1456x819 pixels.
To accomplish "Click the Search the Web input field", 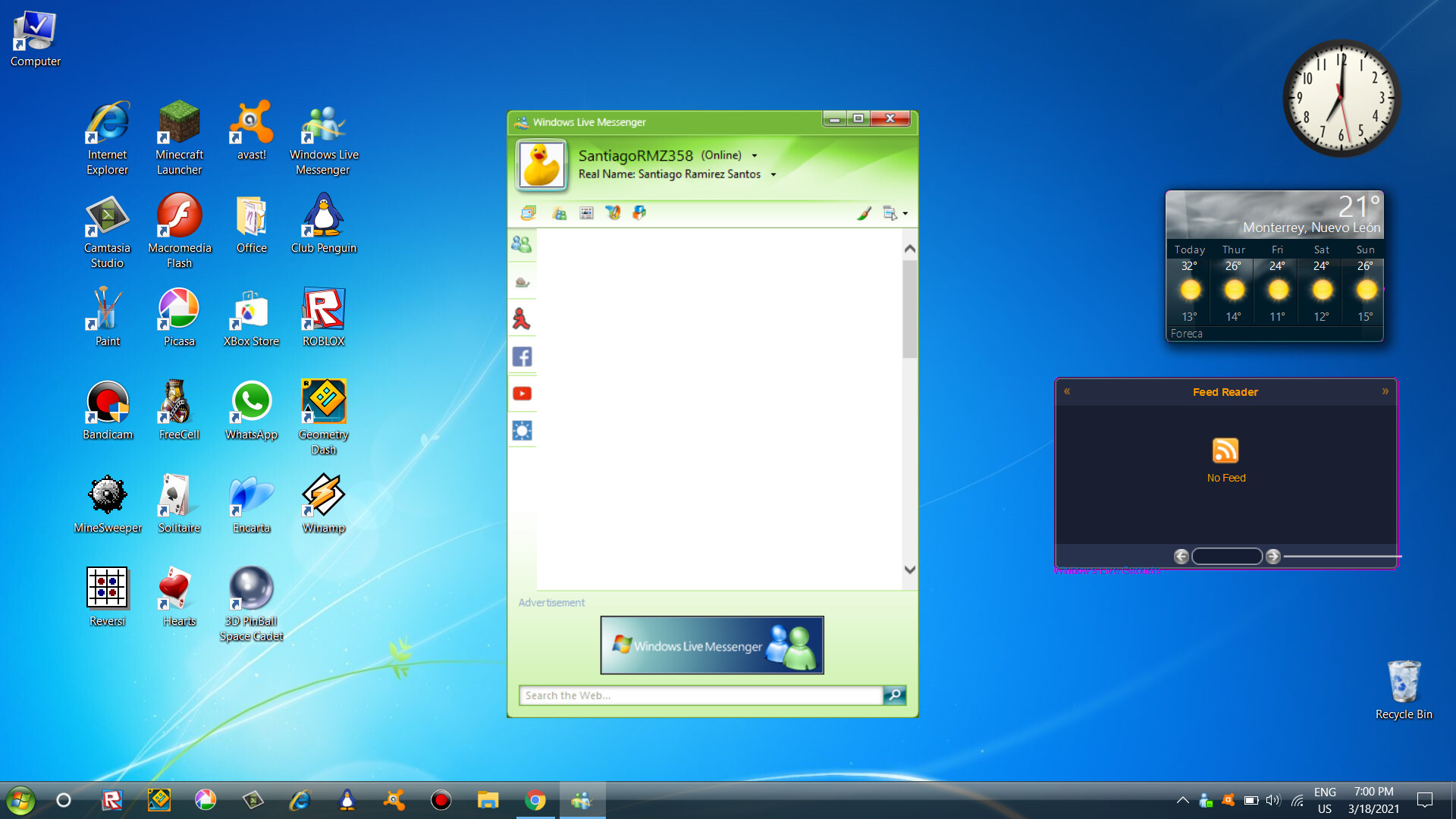I will (701, 695).
